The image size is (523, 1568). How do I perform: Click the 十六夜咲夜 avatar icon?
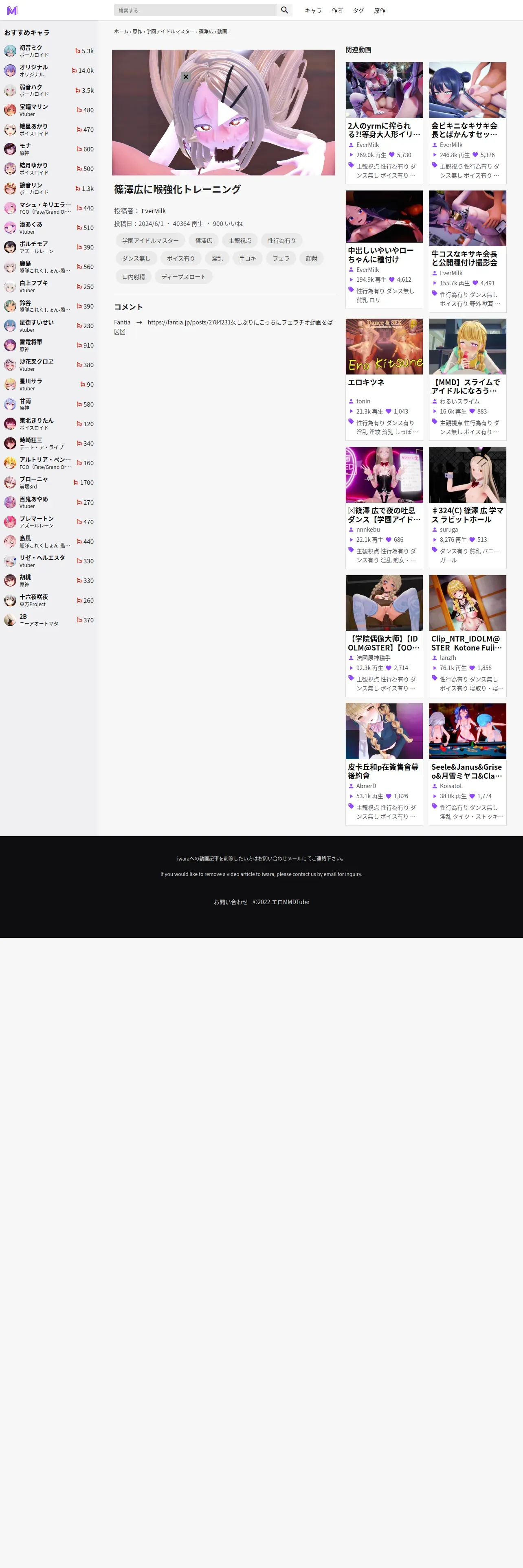coord(10,600)
